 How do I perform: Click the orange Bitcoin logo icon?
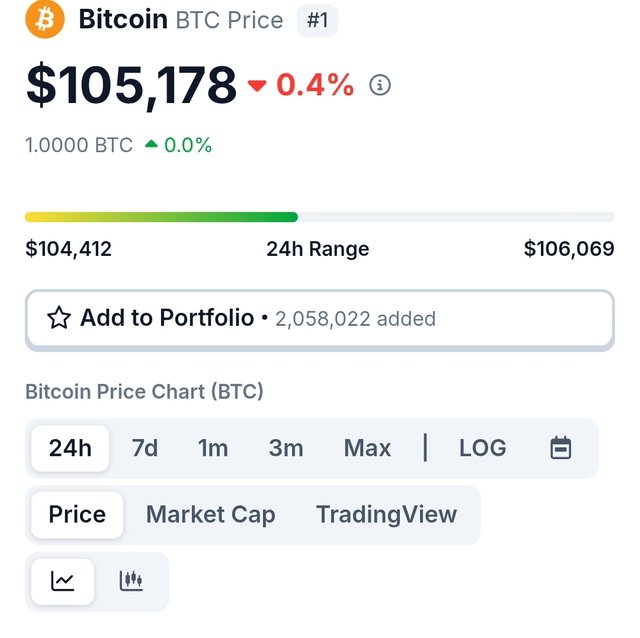pyautogui.click(x=44, y=19)
